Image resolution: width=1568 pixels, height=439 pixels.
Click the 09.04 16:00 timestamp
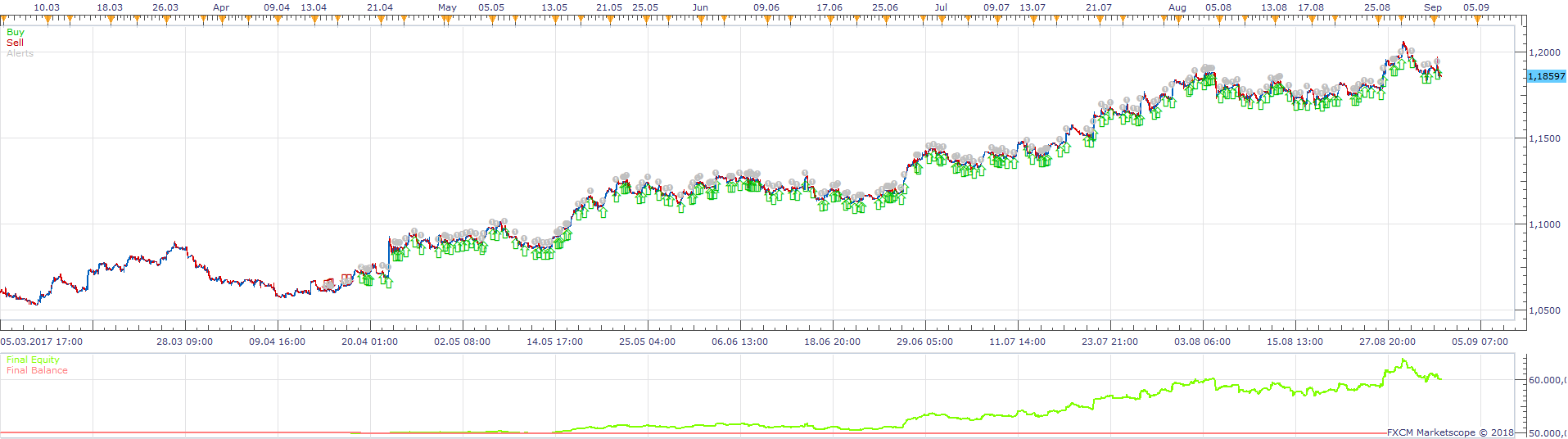[278, 342]
